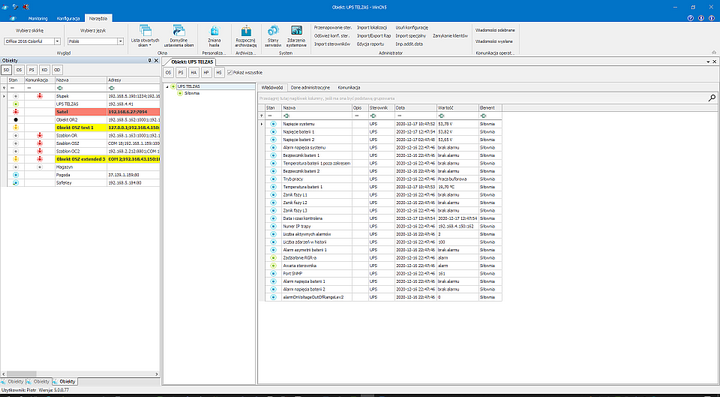Image resolution: width=720 pixels, height=397 pixels.
Task: Open Wybierz skórkę skin dropdown
Action: [57, 41]
